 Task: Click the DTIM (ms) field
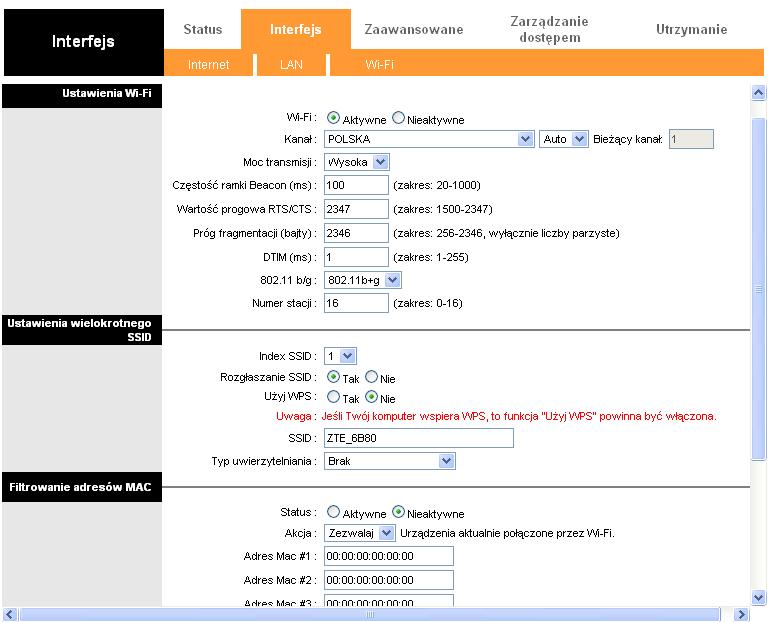(356, 257)
